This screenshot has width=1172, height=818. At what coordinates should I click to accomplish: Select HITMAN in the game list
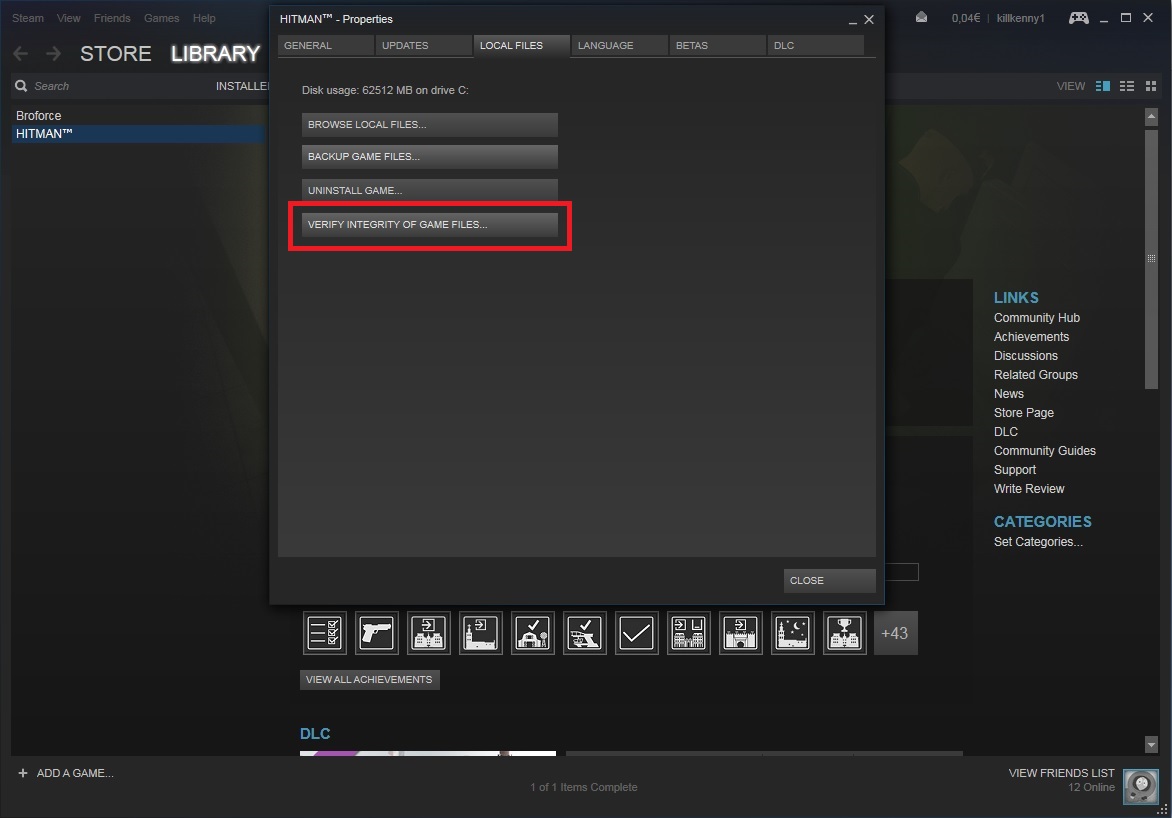(139, 134)
